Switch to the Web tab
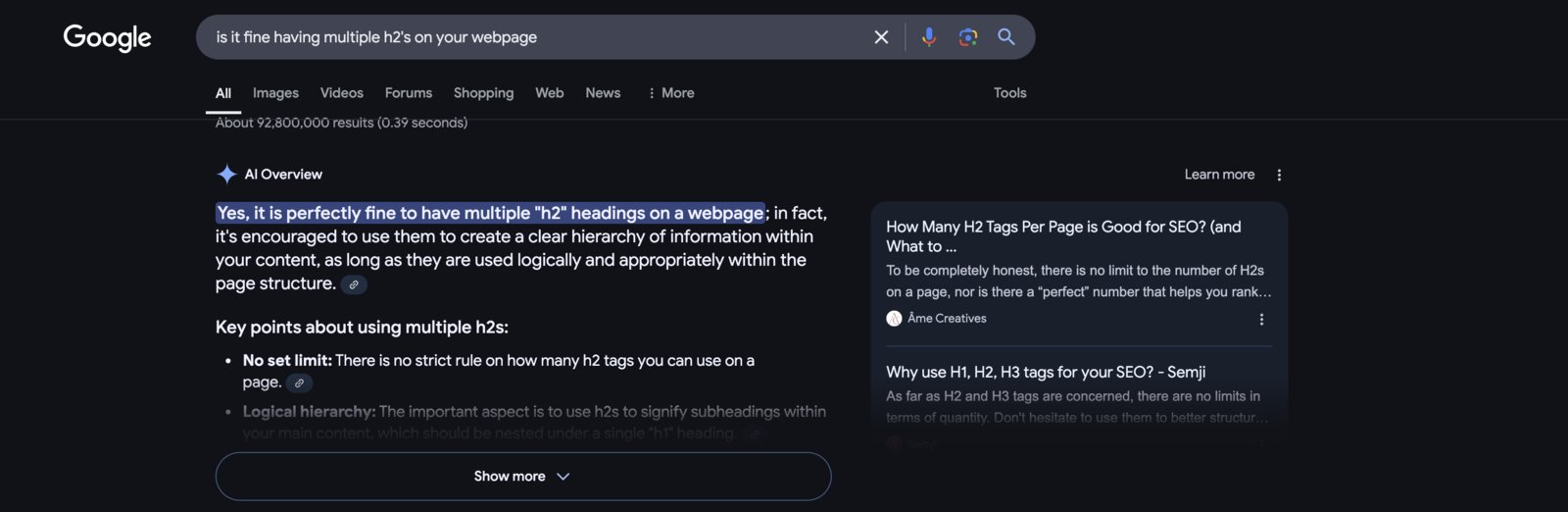 [x=550, y=93]
